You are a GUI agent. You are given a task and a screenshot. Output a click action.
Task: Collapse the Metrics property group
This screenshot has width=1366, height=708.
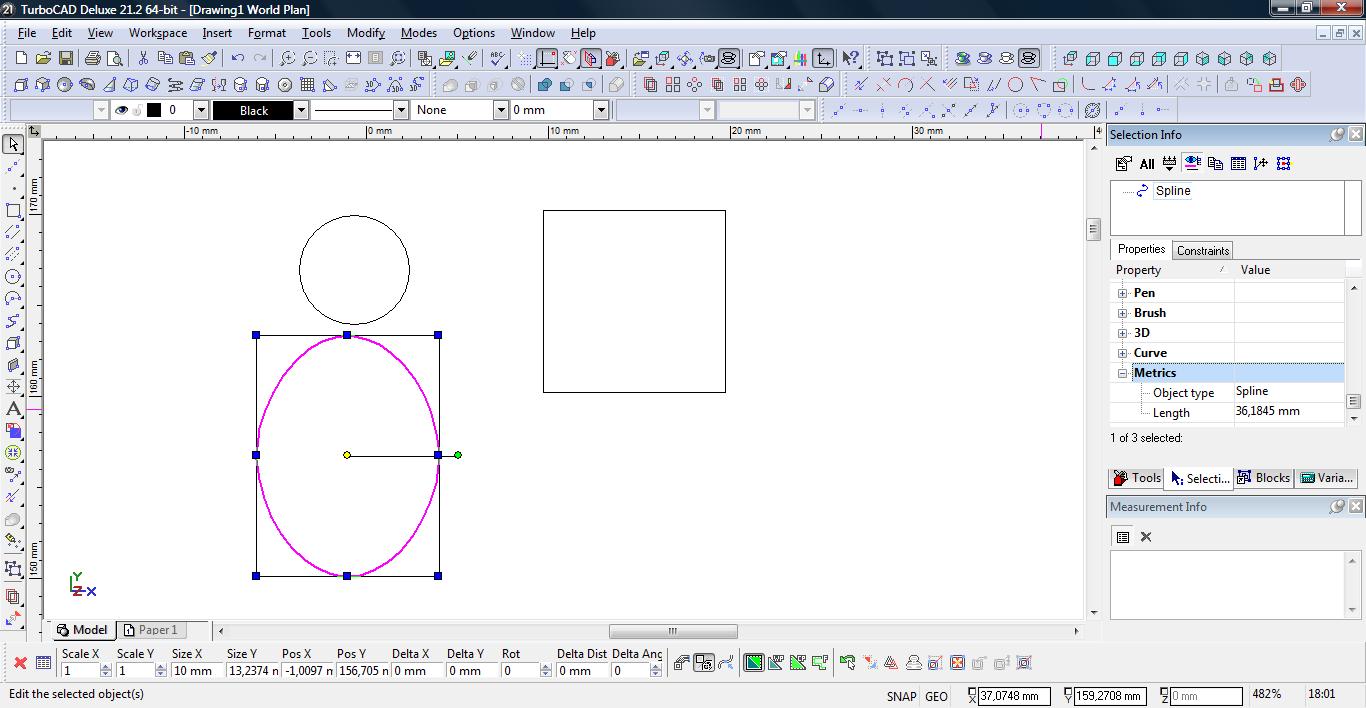pyautogui.click(x=1122, y=373)
